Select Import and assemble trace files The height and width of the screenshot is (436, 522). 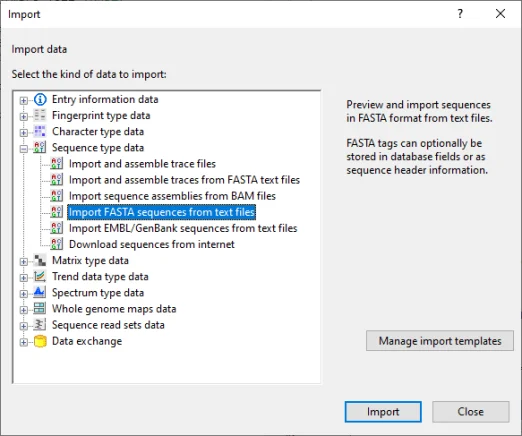click(x=142, y=164)
